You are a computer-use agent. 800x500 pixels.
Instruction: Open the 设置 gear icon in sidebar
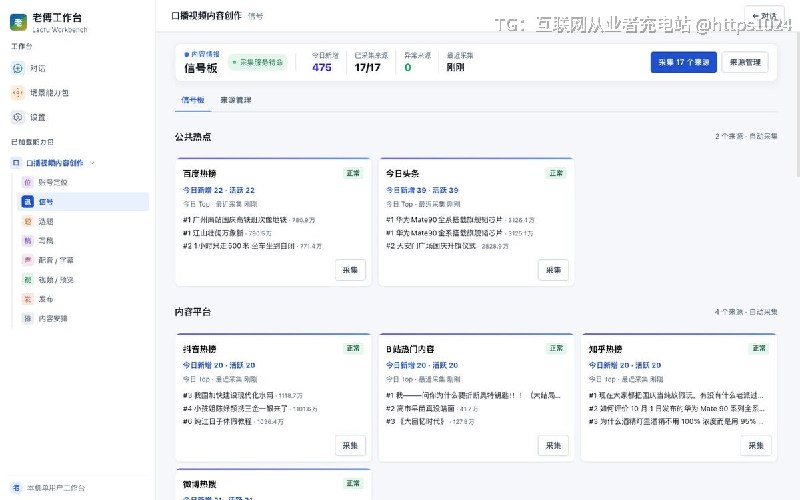(x=18, y=117)
